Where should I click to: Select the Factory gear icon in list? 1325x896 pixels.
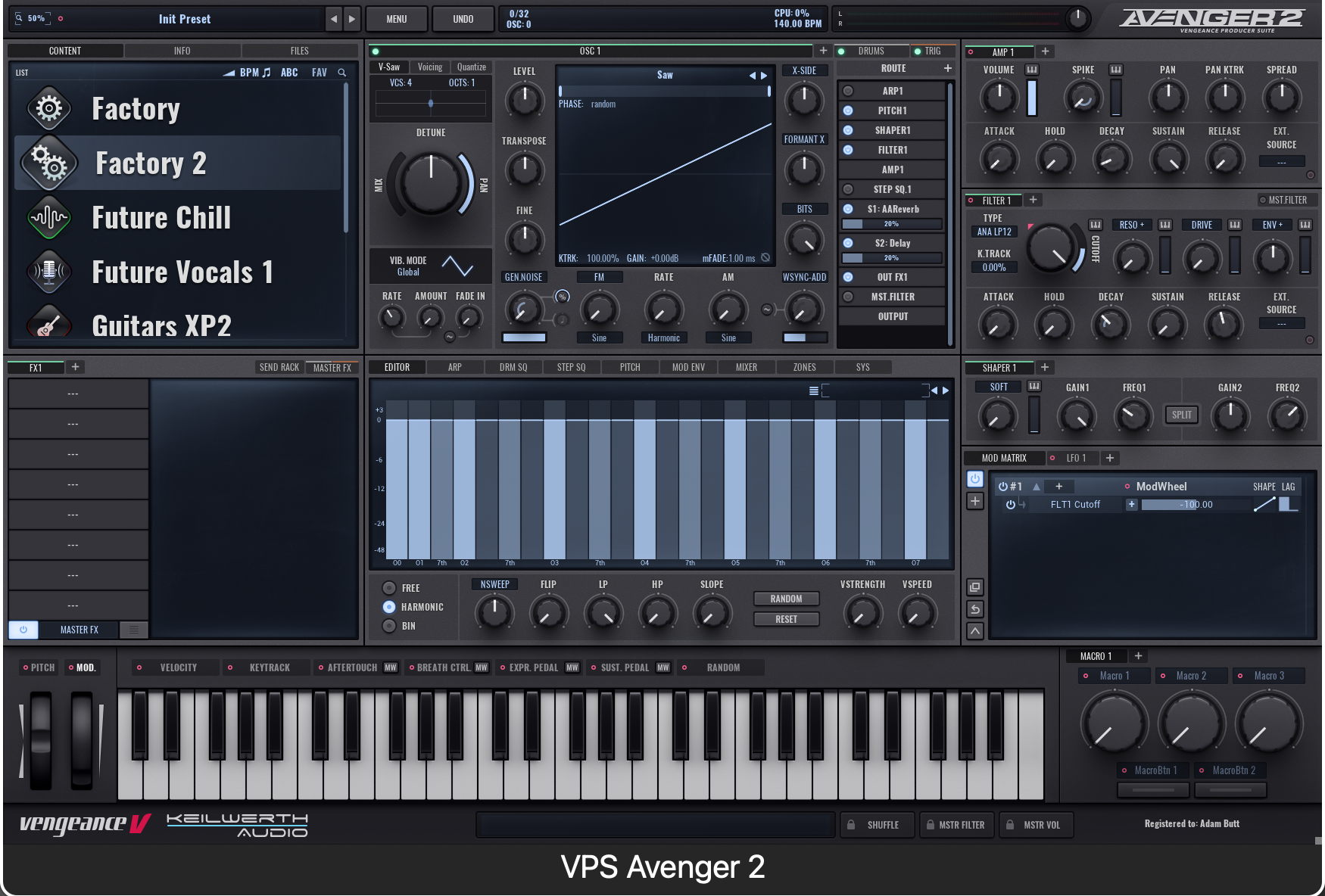(x=49, y=109)
